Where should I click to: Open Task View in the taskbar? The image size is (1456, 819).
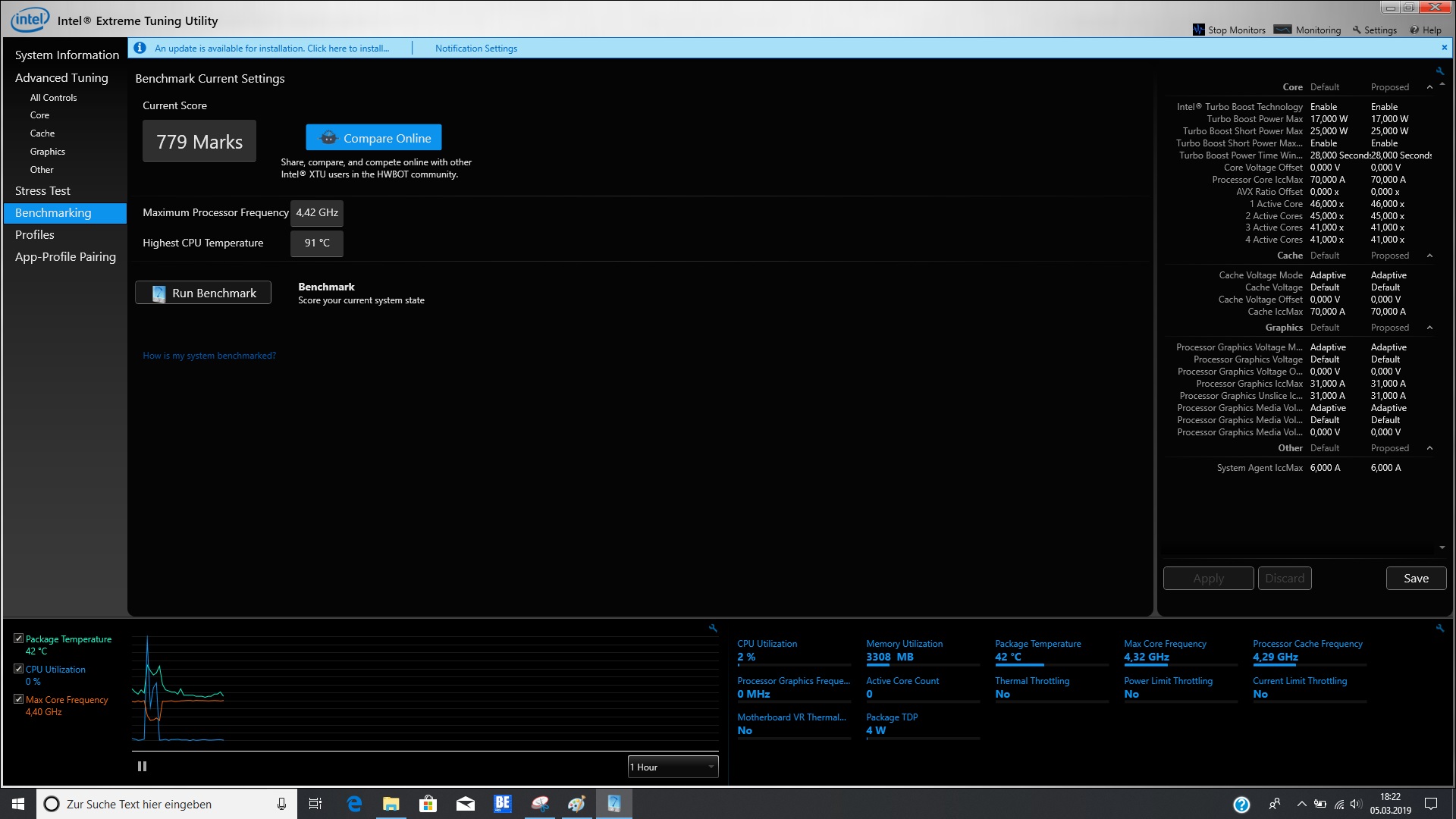[315, 804]
